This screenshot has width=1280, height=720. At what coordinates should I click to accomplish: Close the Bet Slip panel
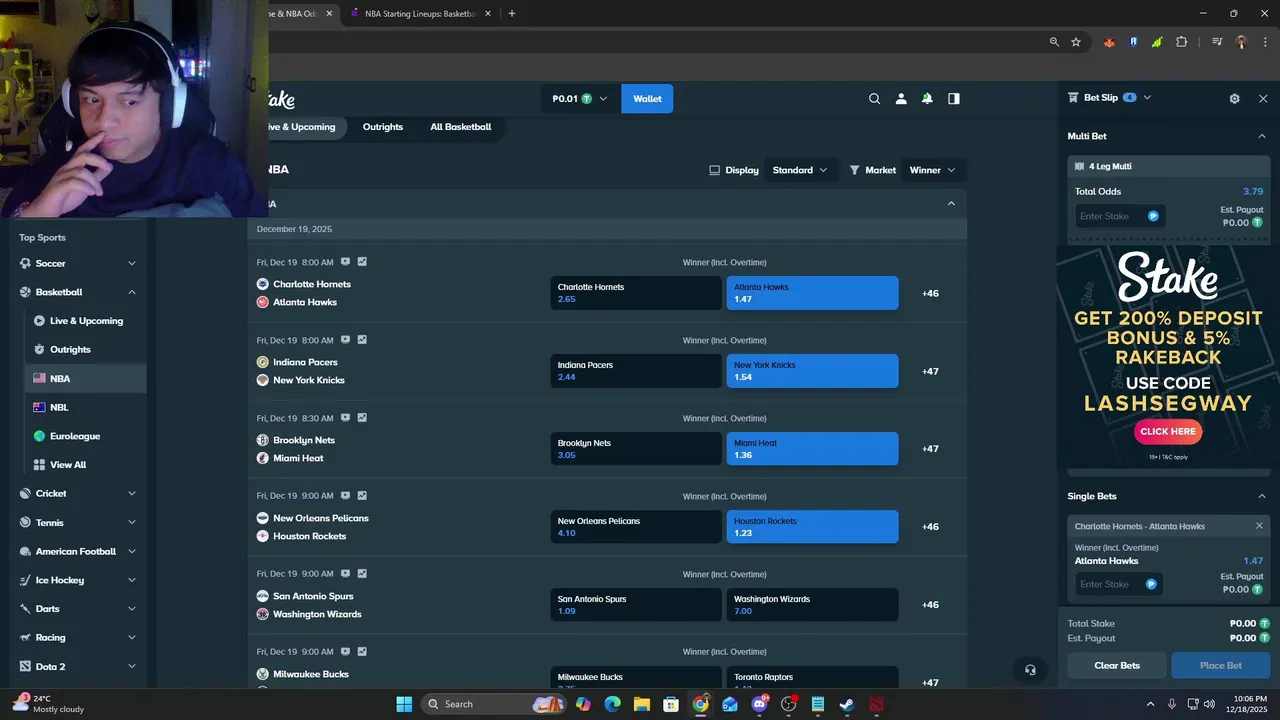pyautogui.click(x=1263, y=98)
